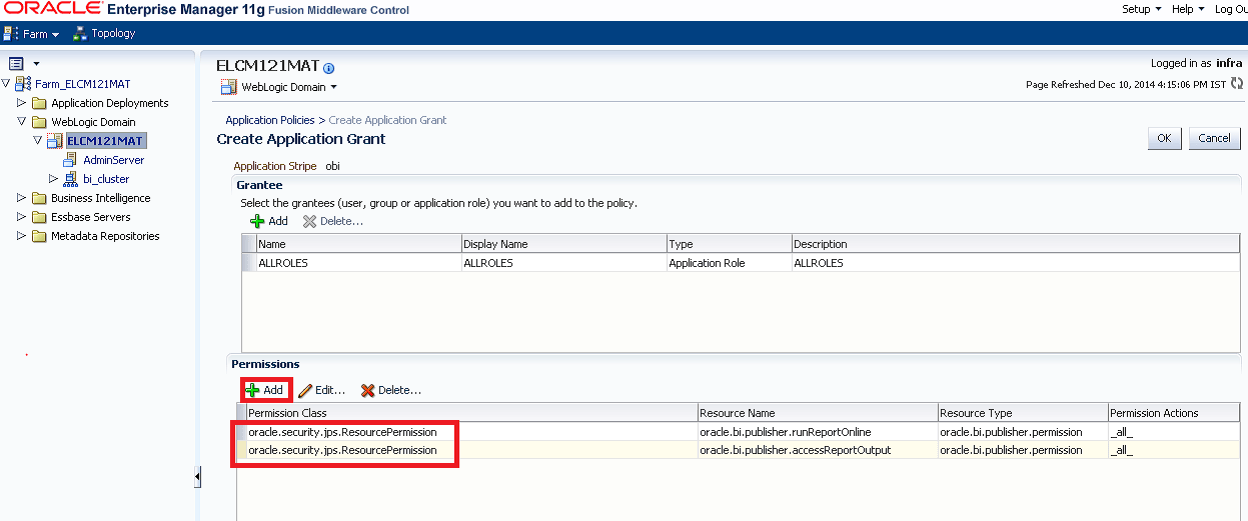Open the Setup menu
The height and width of the screenshot is (521, 1248).
pyautogui.click(x=1141, y=9)
